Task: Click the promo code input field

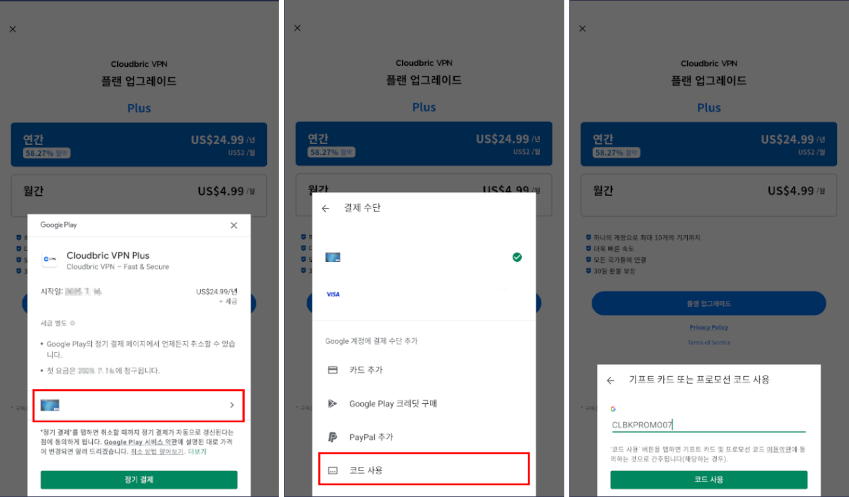Action: [x=708, y=425]
